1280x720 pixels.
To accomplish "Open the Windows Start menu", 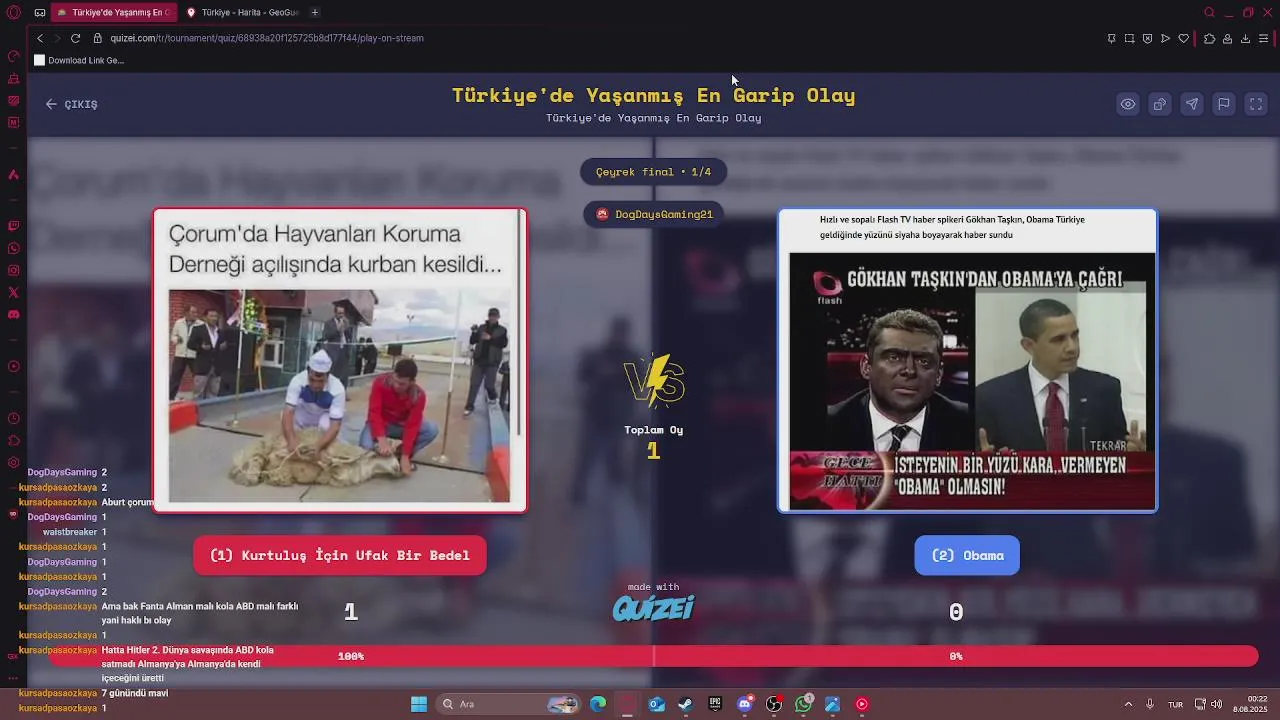I will 419,704.
